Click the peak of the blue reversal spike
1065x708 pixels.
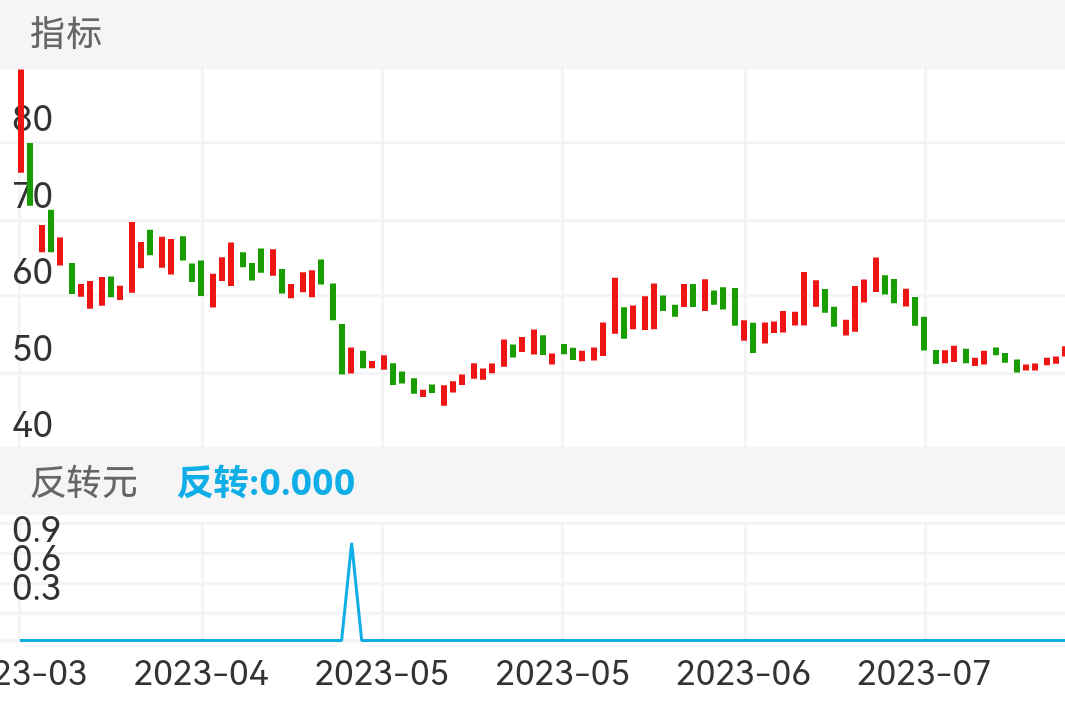[x=351, y=545]
